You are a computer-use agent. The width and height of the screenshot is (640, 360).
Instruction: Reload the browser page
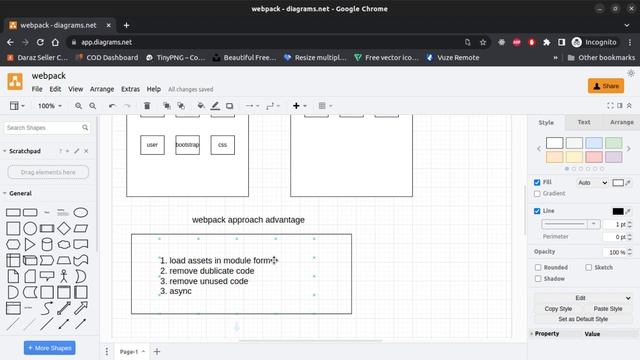(40, 42)
